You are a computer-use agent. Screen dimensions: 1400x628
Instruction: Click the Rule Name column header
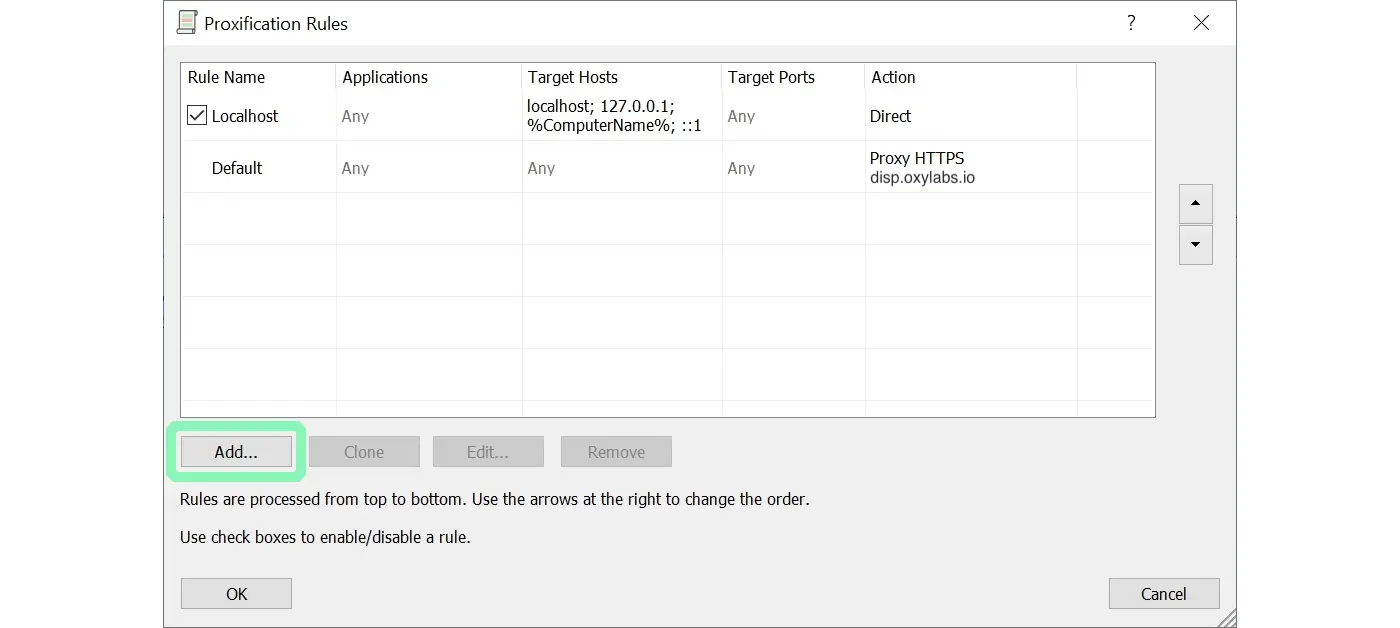pyautogui.click(x=227, y=77)
